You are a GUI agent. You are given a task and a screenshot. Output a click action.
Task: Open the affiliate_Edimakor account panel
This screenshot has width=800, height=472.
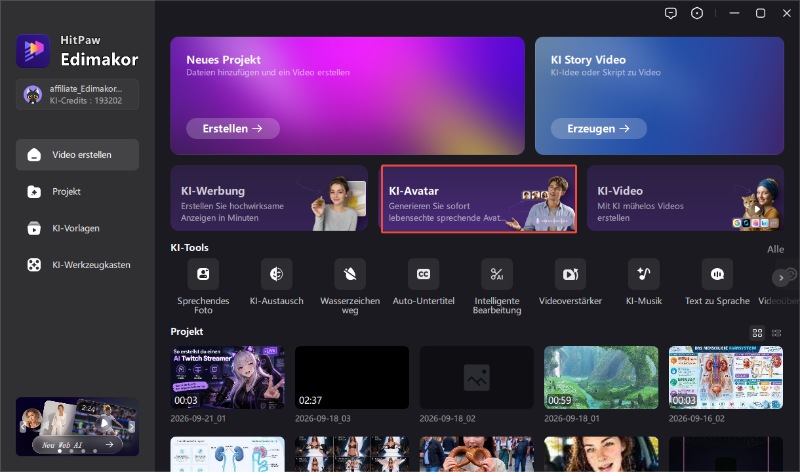coord(78,94)
